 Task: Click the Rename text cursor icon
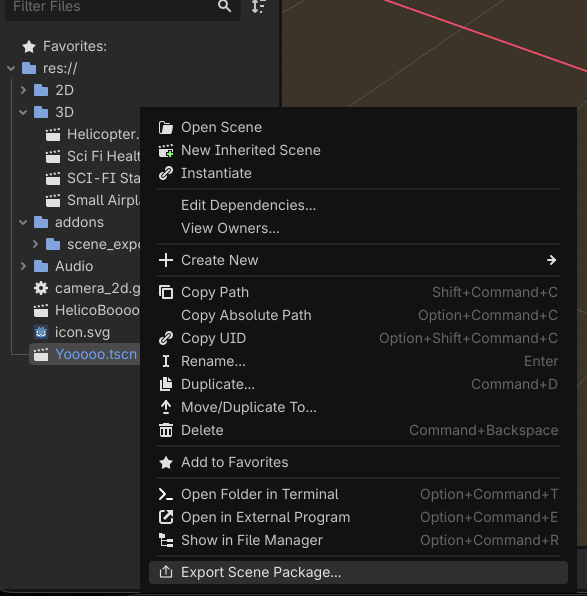pos(166,361)
